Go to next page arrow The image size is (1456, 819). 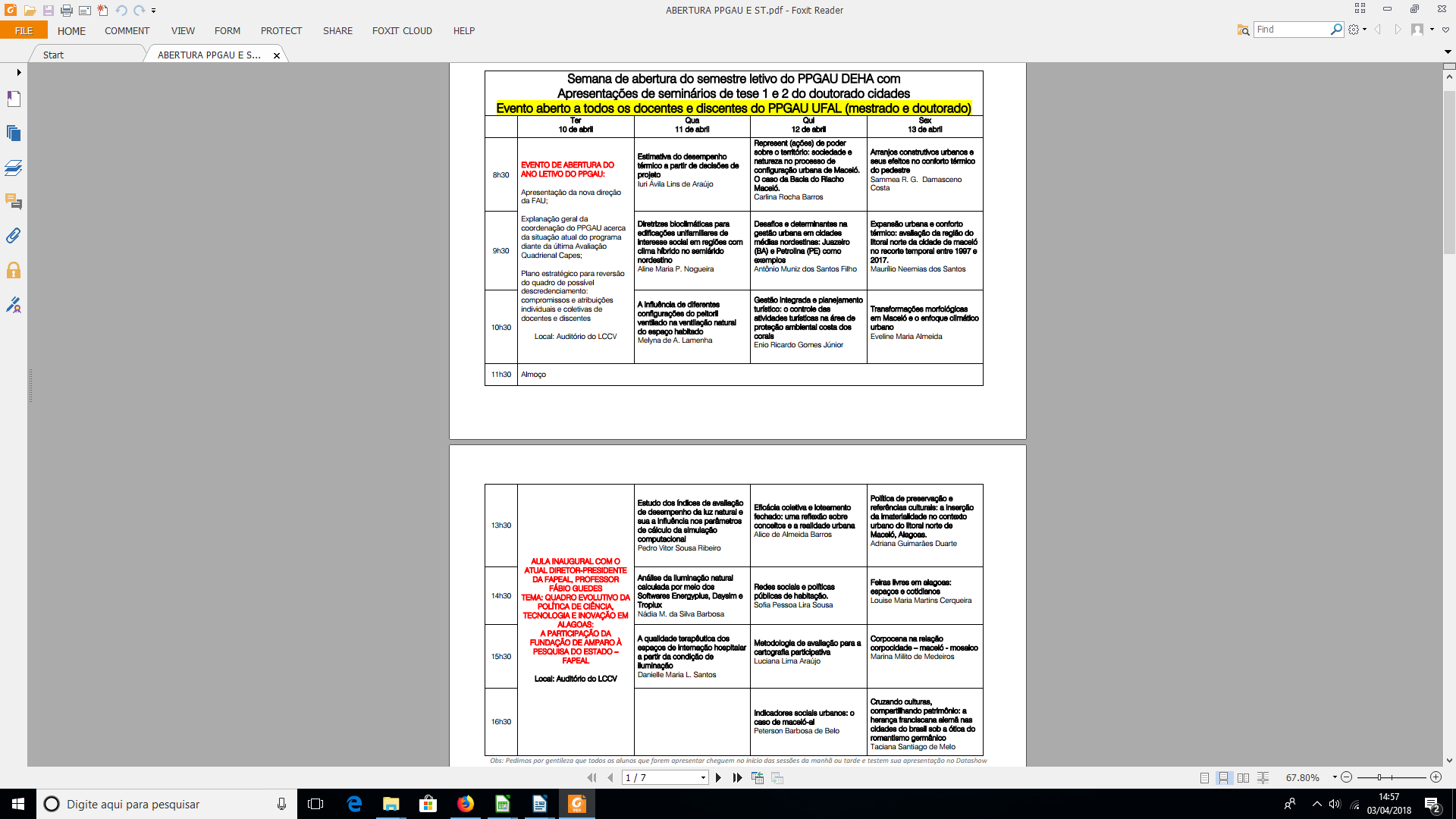[718, 778]
